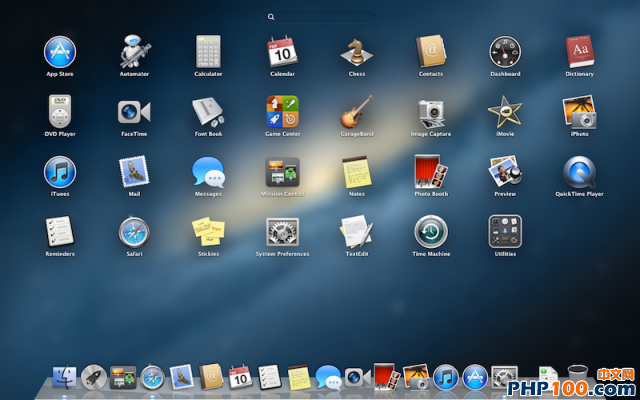Screen dimensions: 640x400
Task: Open Mission Control from the Launchpad grid
Action: pyautogui.click(x=282, y=172)
